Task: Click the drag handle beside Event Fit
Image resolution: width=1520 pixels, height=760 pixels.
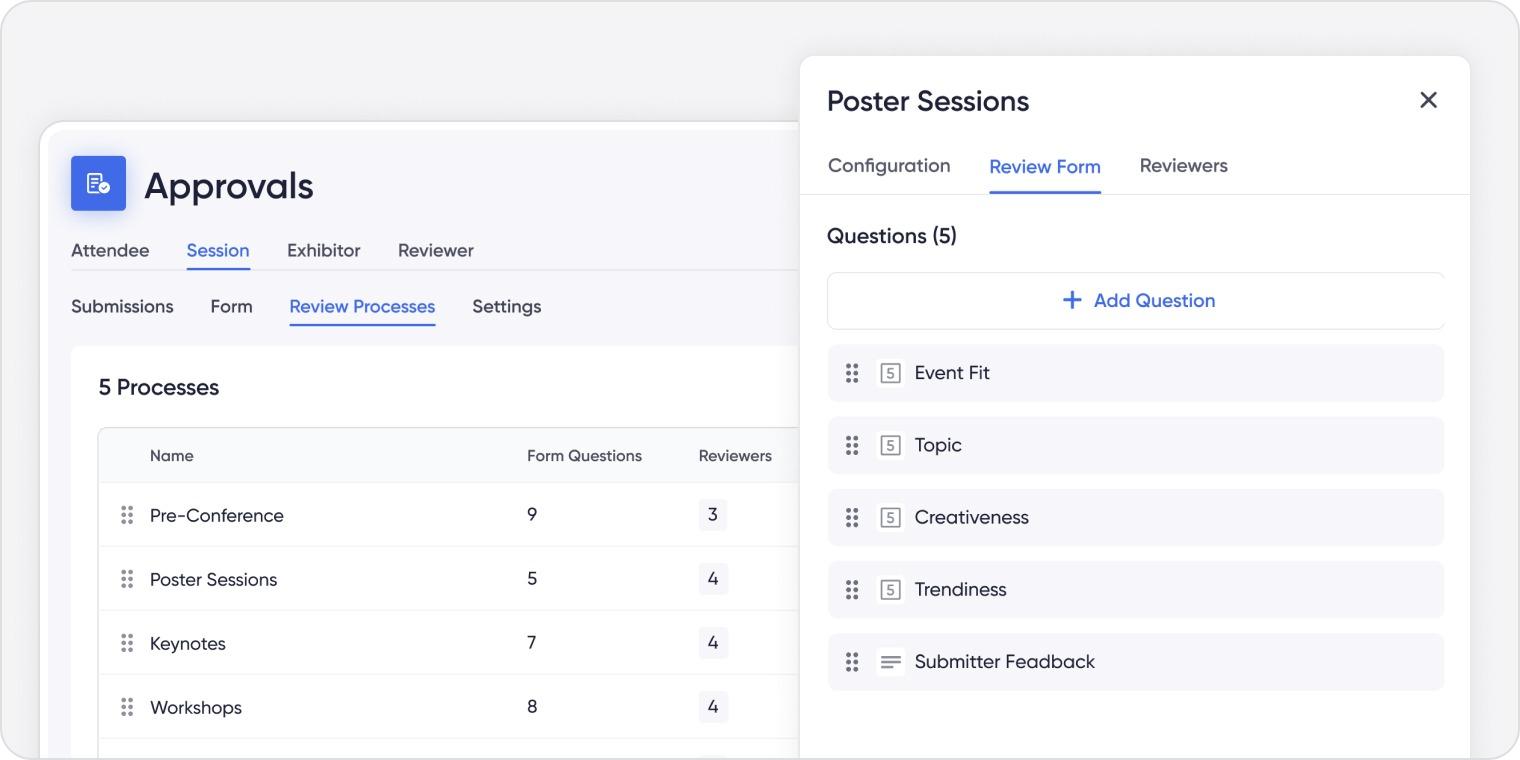Action: pos(852,373)
